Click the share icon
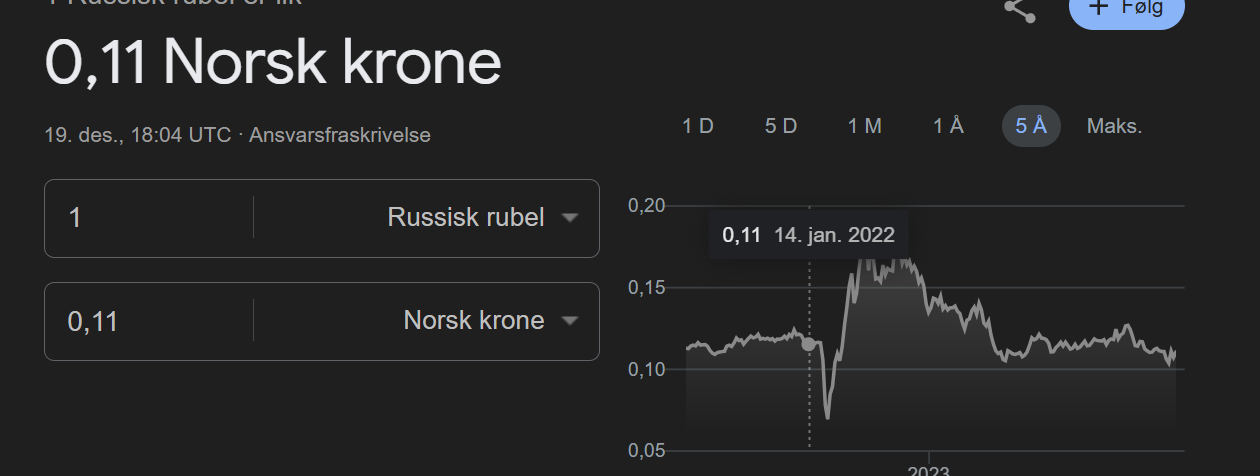The image size is (1260, 476). (1019, 10)
